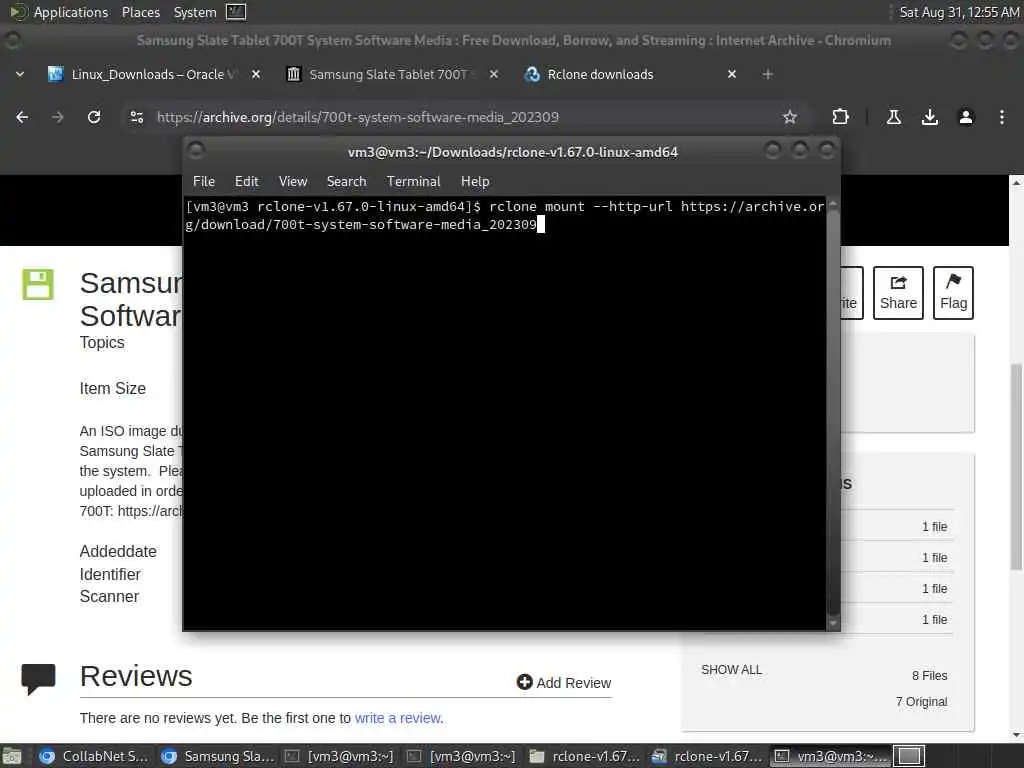Screen dimensions: 1024x768
Task: Click the Reviews speech bubble icon
Action: [38, 679]
